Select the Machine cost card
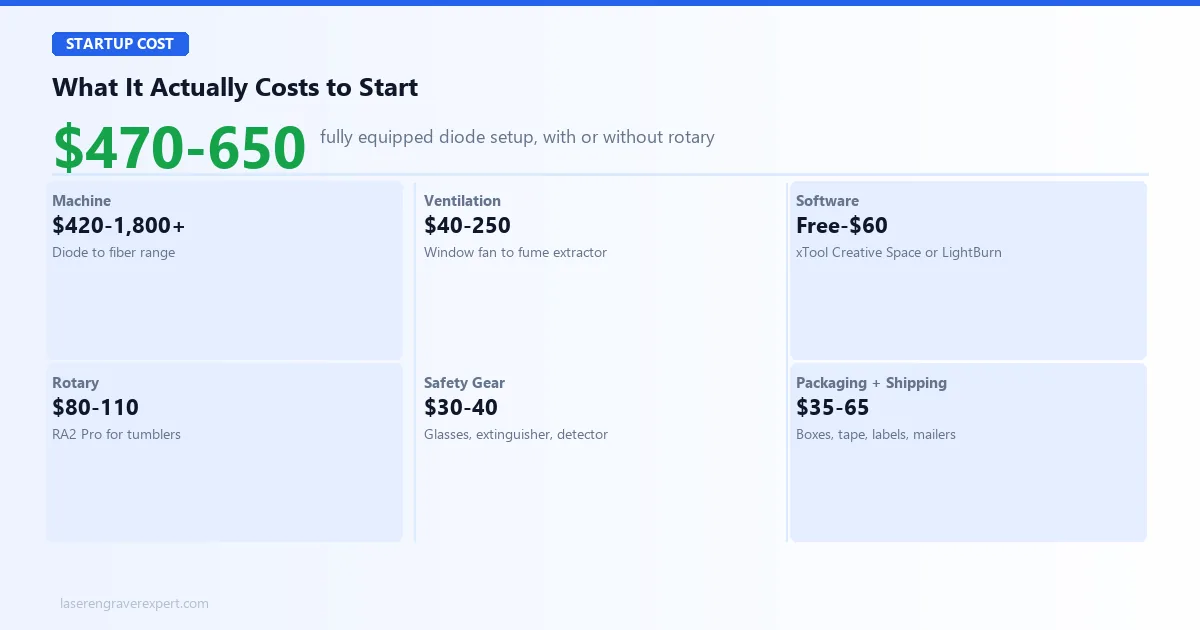The image size is (1200, 630). pos(224,270)
